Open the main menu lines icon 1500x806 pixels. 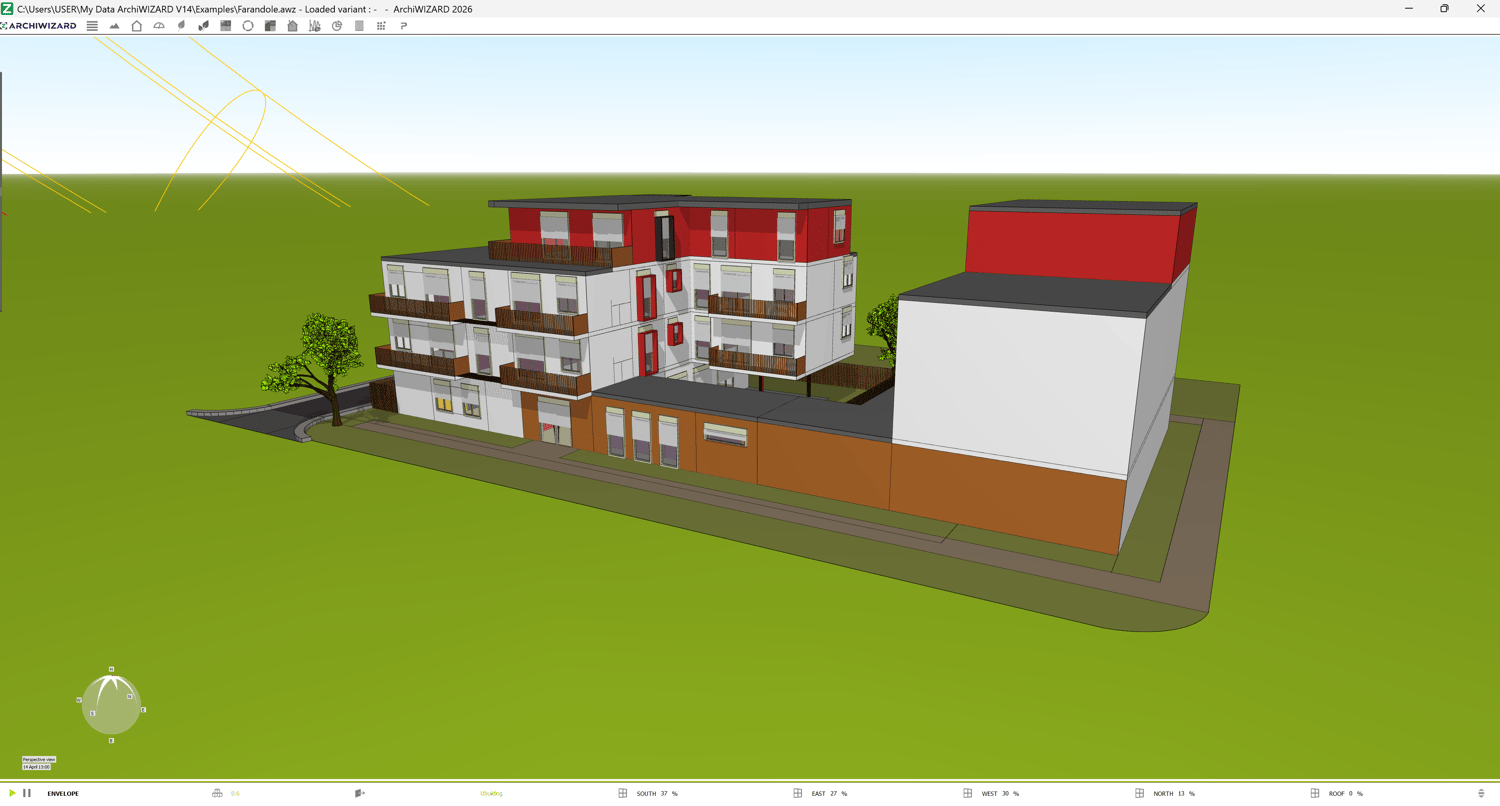click(x=92, y=26)
